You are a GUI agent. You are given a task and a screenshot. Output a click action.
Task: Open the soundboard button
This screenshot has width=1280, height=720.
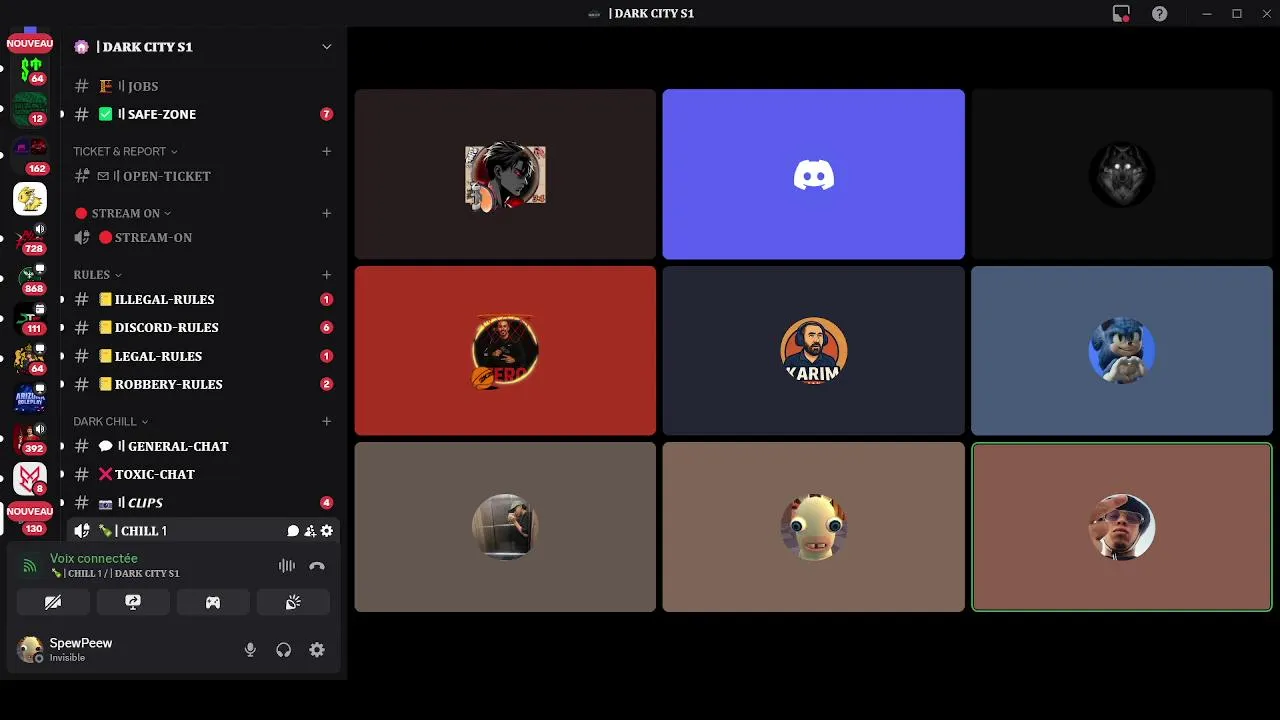(293, 602)
